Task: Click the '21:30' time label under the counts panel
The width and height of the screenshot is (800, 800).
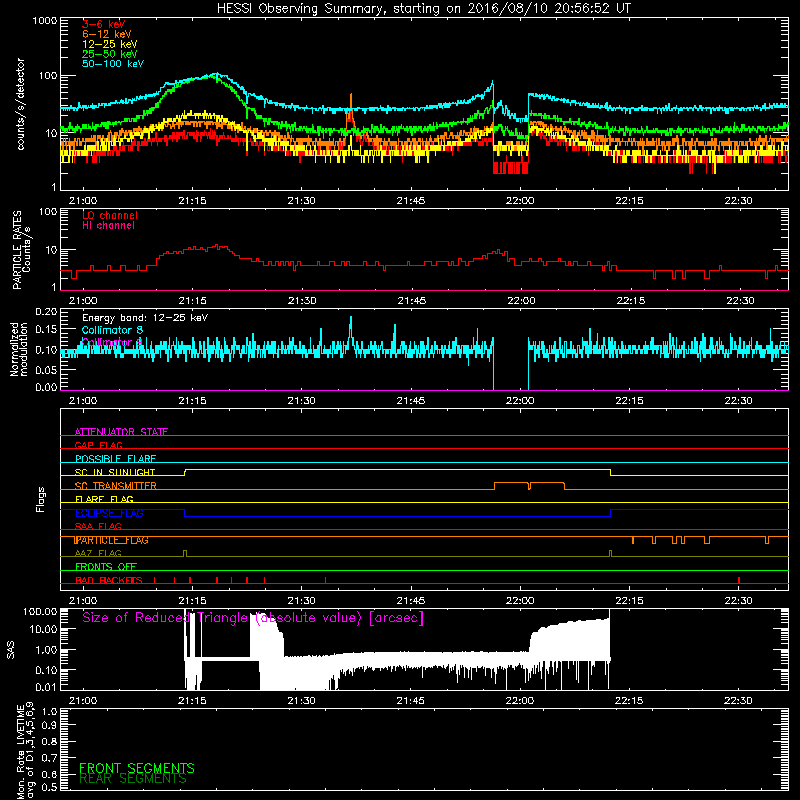Action: [x=301, y=201]
